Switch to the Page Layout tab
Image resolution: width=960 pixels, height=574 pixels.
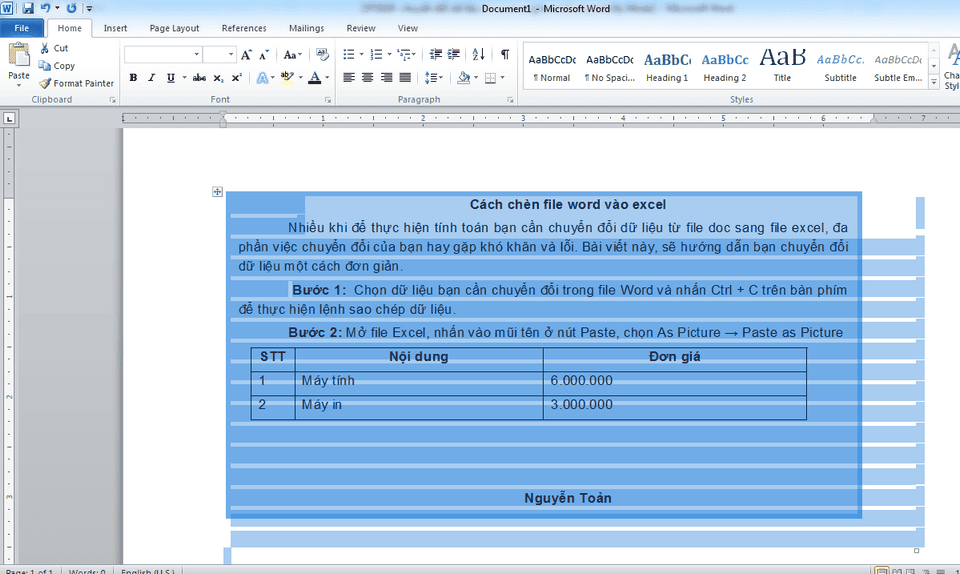point(174,29)
